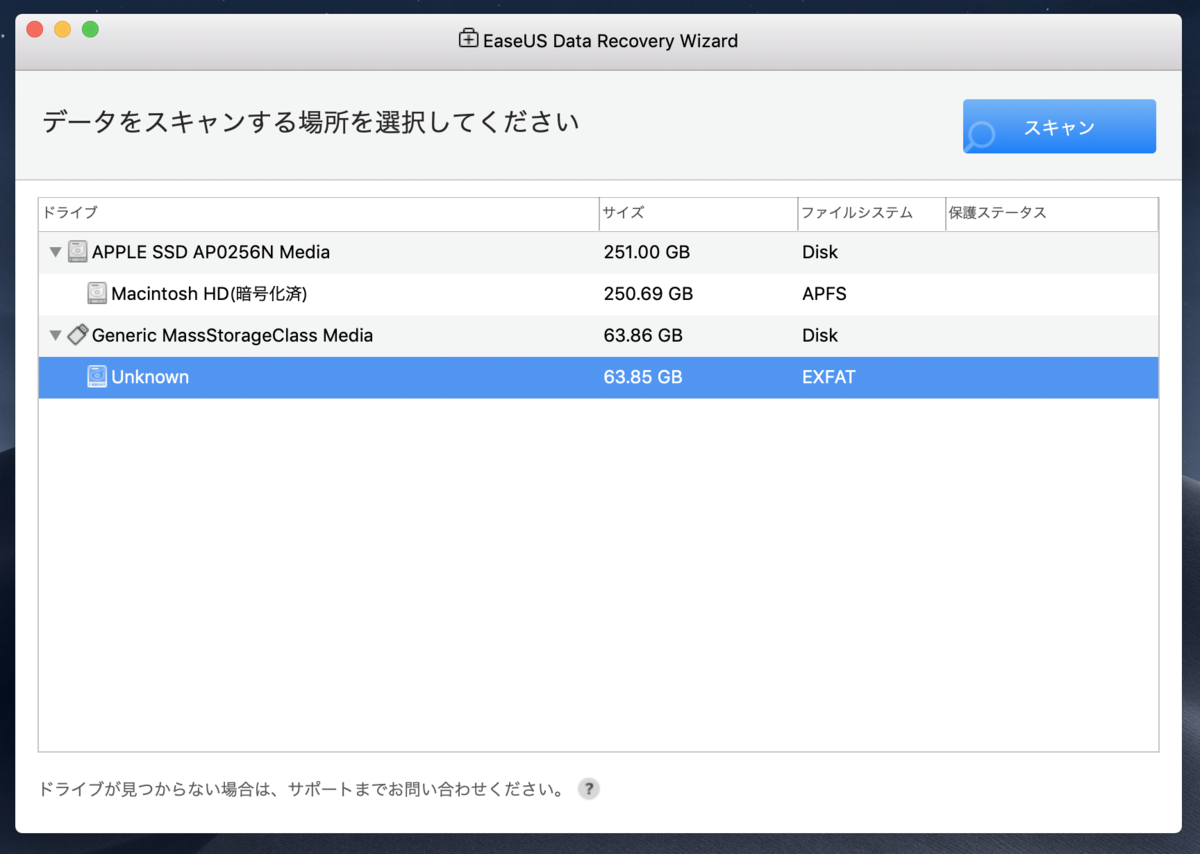Click Disk cell in APPLE SSD row
The height and width of the screenshot is (854, 1200).
(x=820, y=252)
